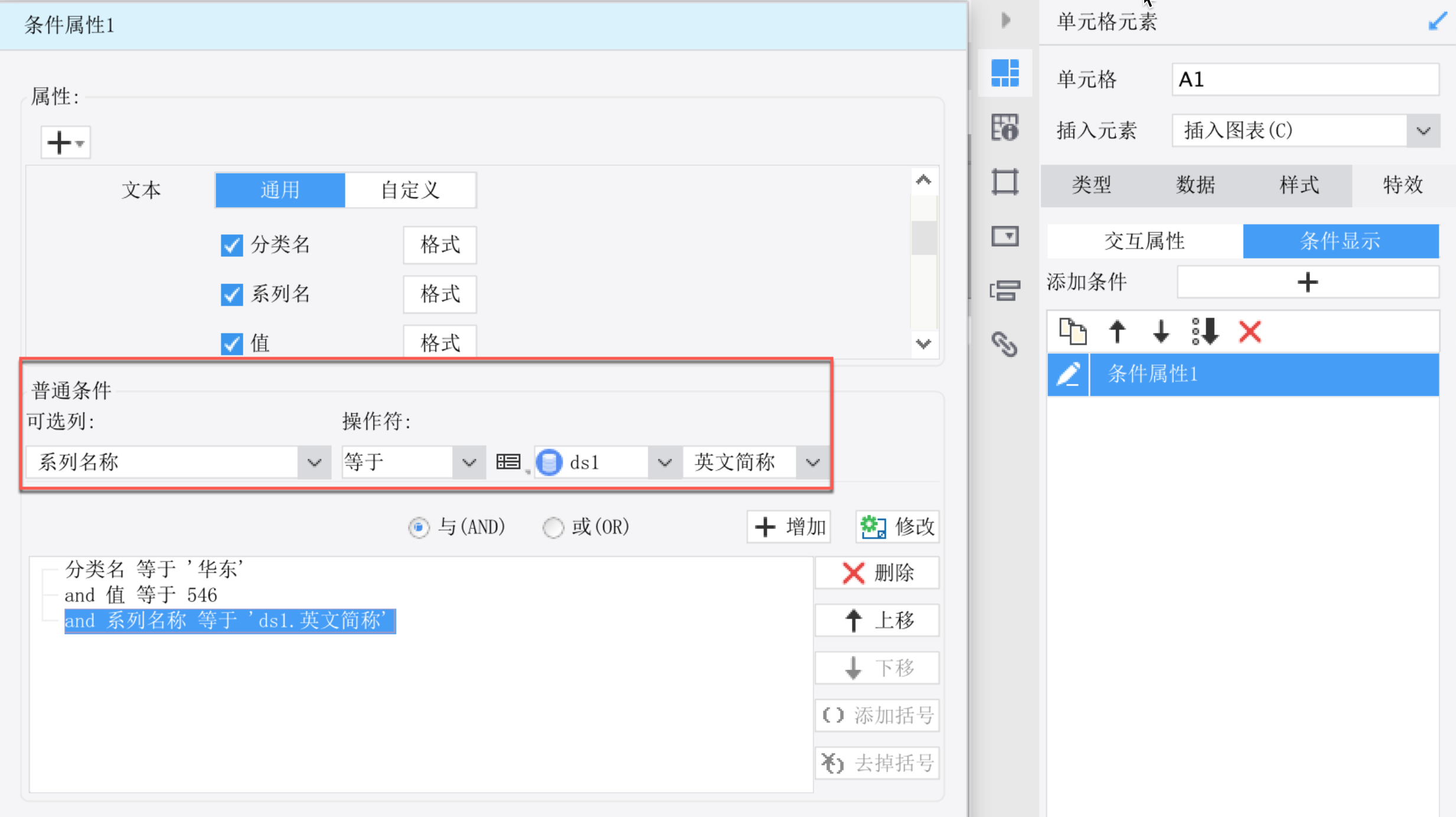The width and height of the screenshot is (1456, 817).
Task: Click the 增加 button
Action: click(x=789, y=527)
